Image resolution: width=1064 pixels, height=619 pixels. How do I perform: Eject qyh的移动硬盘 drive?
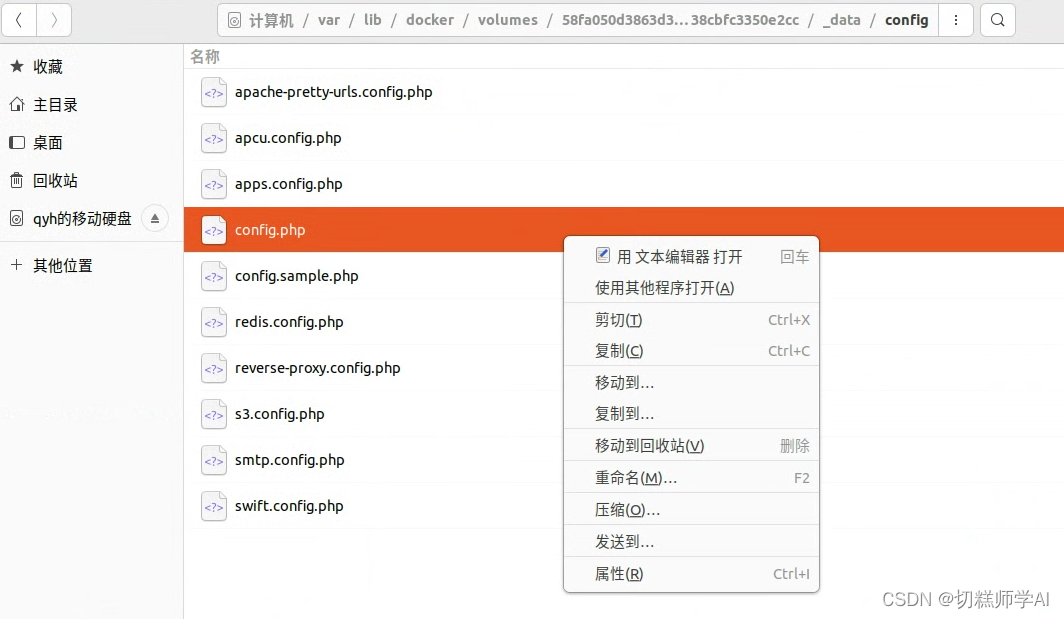(x=155, y=219)
